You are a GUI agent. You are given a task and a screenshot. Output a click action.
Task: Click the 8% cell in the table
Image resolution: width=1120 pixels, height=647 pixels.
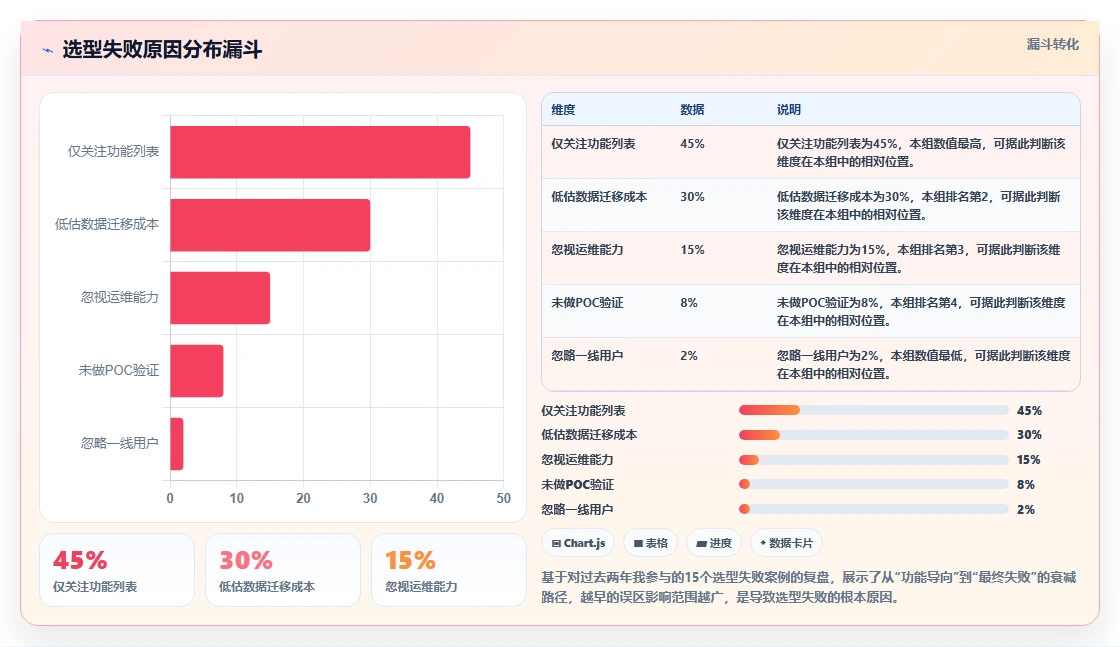pyautogui.click(x=689, y=302)
